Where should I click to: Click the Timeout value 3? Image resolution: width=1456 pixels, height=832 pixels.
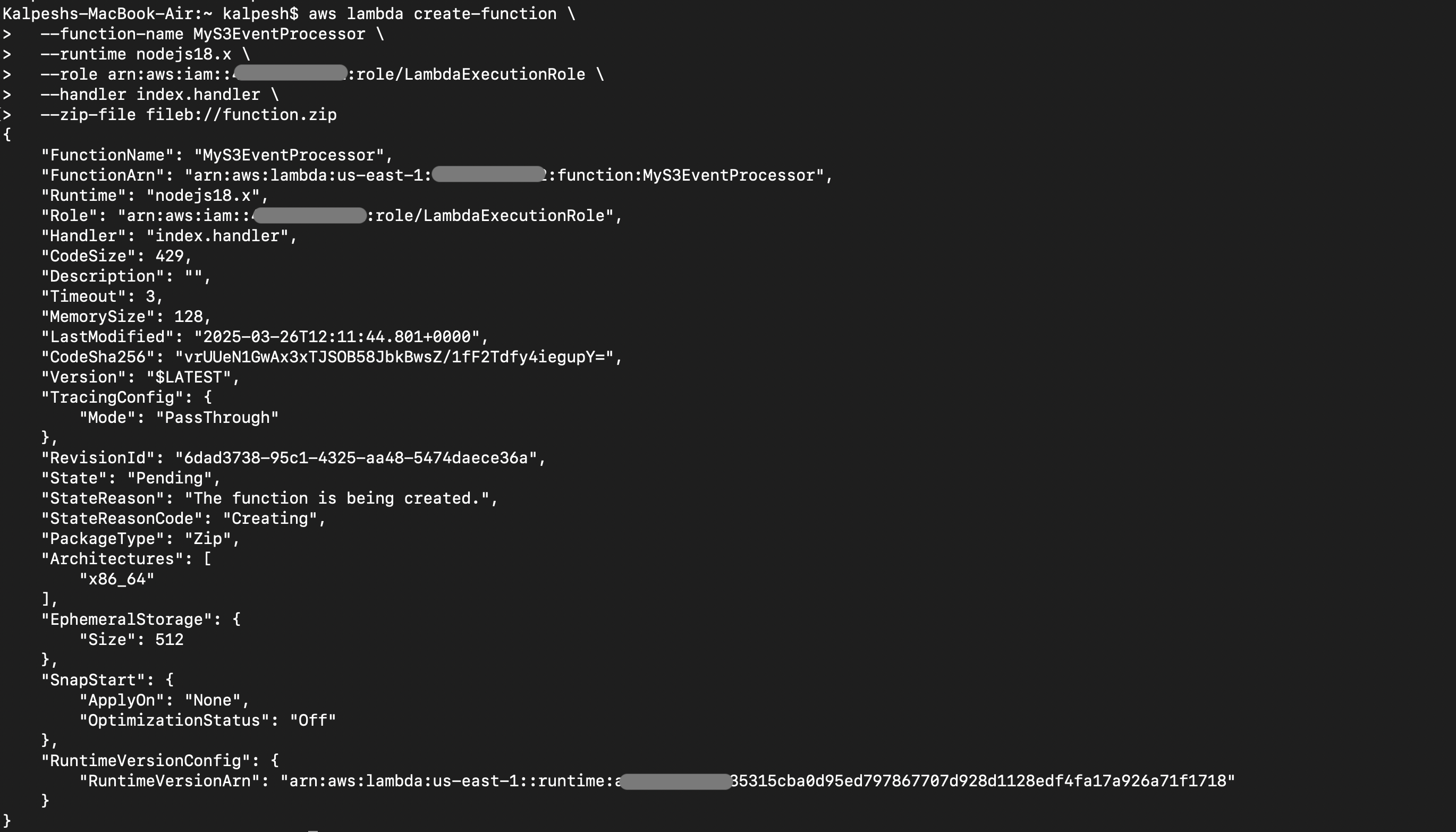click(x=150, y=296)
